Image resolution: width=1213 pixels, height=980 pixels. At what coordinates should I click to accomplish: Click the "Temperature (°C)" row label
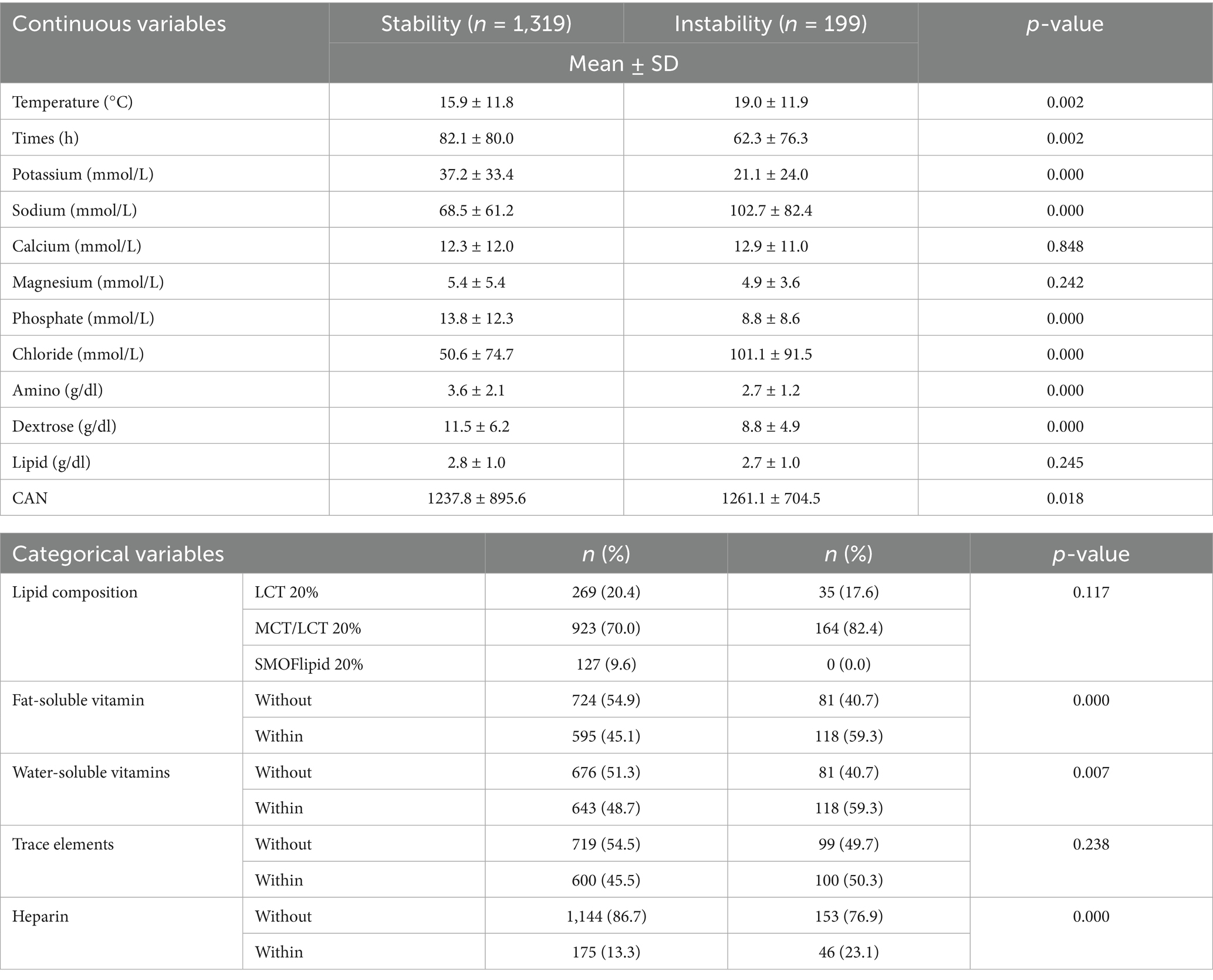pyautogui.click(x=73, y=102)
